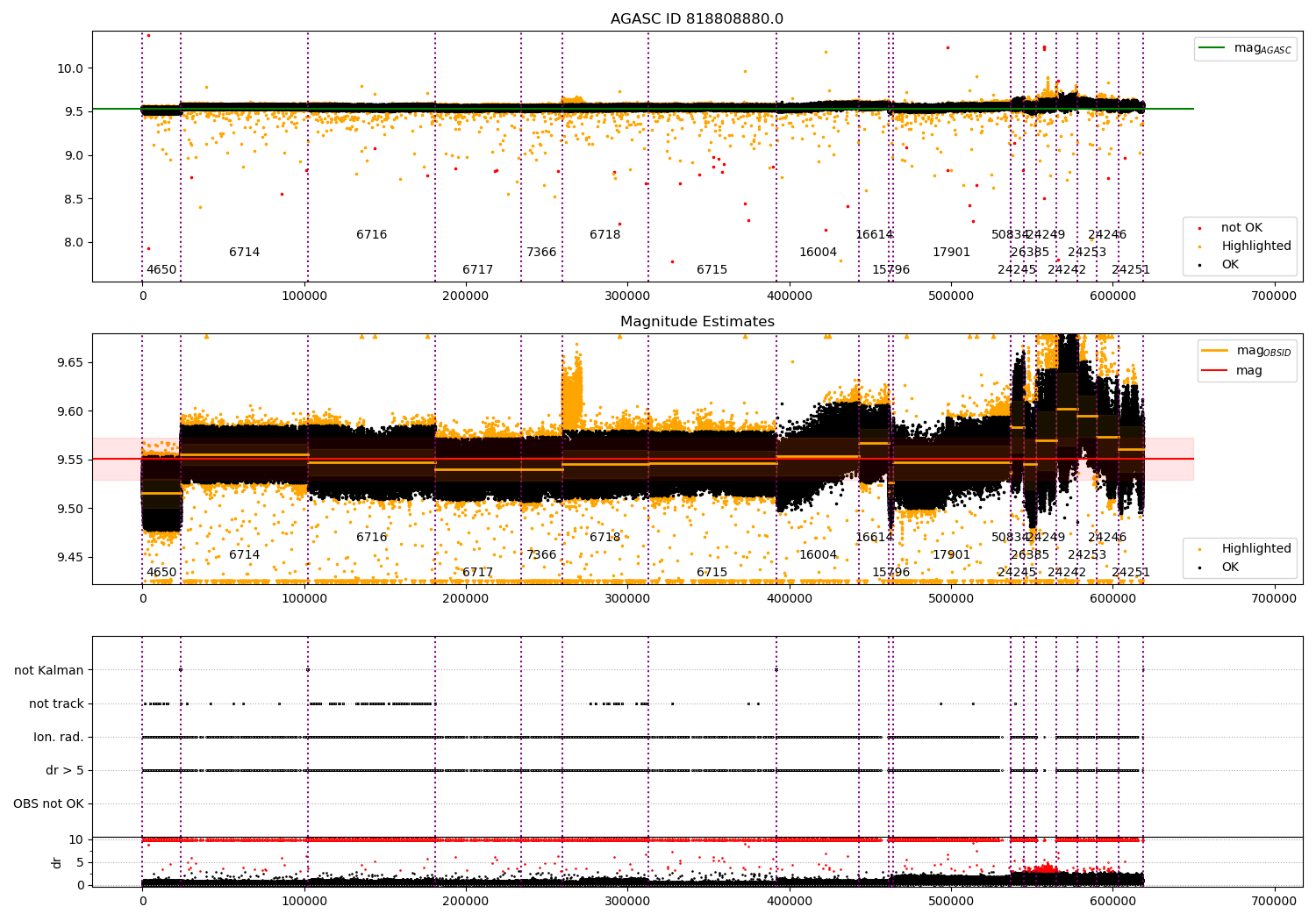
Task: Click obsid label 4650 in Magnitude Estimates plot
Action: coord(161,573)
